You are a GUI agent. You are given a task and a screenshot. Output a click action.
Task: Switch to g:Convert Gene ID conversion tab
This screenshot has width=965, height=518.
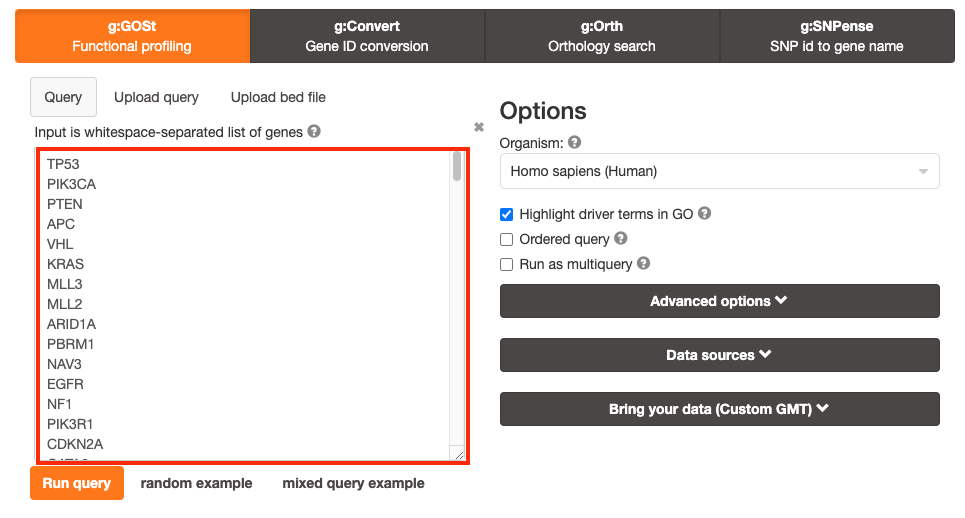(x=367, y=36)
